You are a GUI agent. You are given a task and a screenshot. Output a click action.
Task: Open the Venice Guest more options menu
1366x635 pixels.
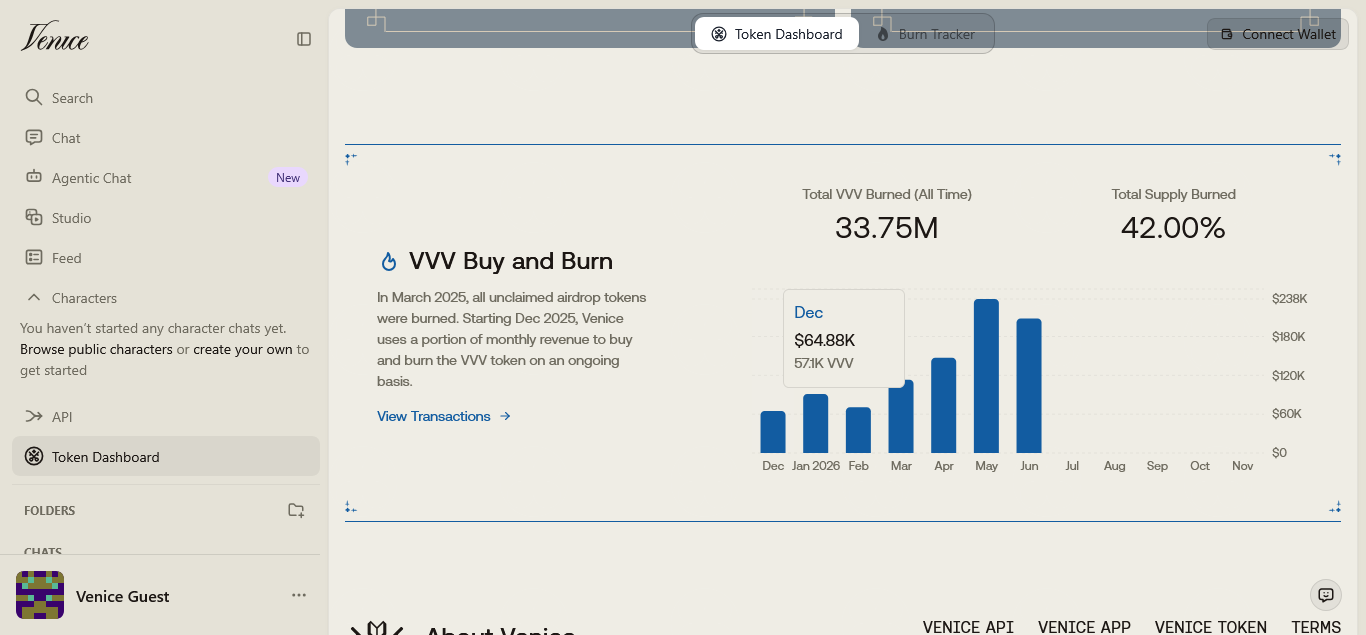[x=299, y=595]
